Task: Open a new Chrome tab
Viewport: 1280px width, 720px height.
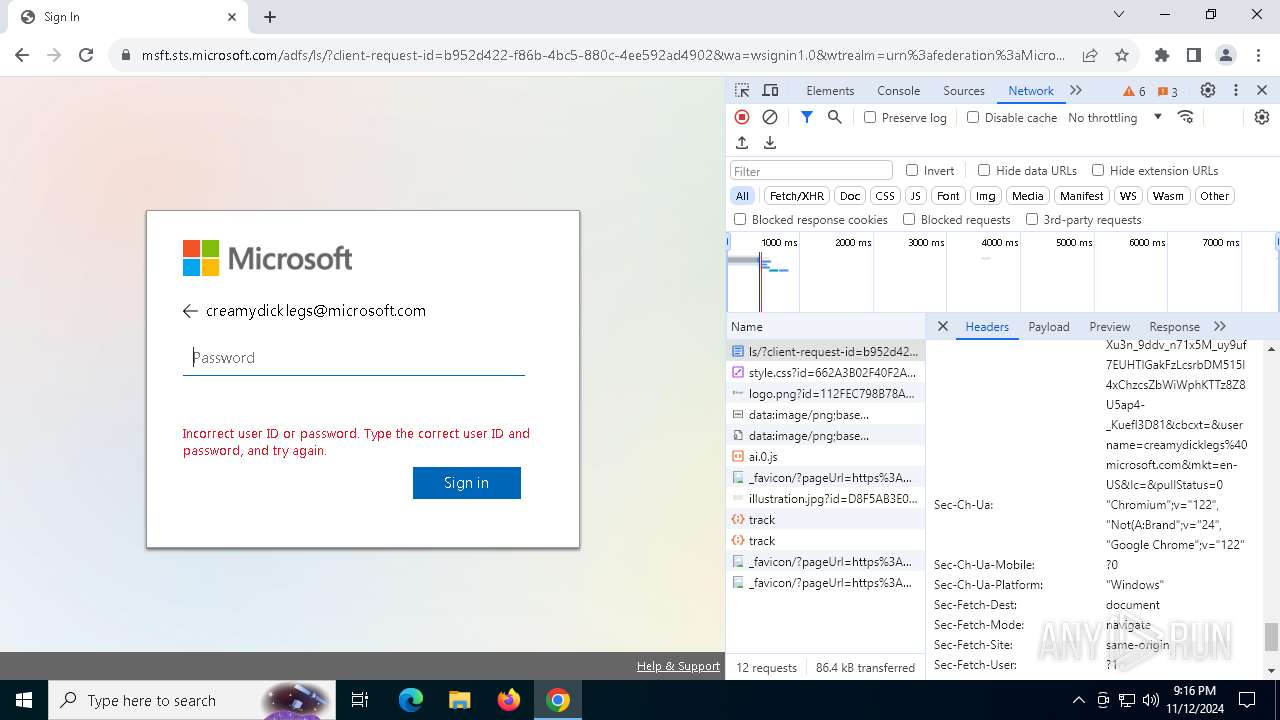Action: coord(270,17)
